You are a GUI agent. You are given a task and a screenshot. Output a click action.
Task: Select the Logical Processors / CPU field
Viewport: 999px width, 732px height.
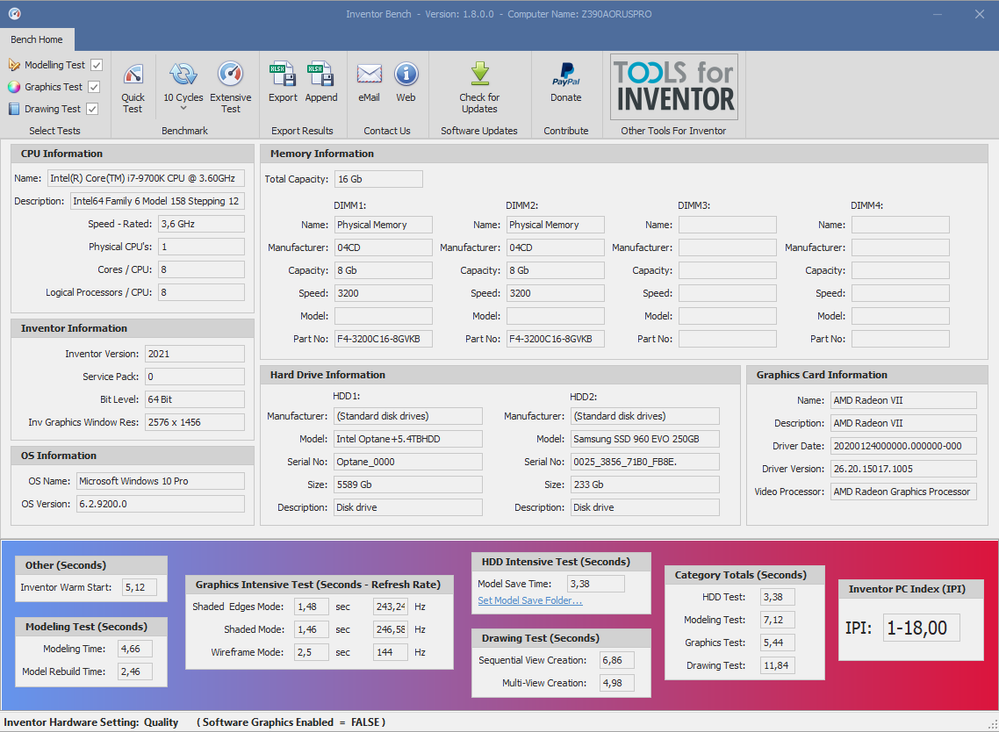[201, 292]
